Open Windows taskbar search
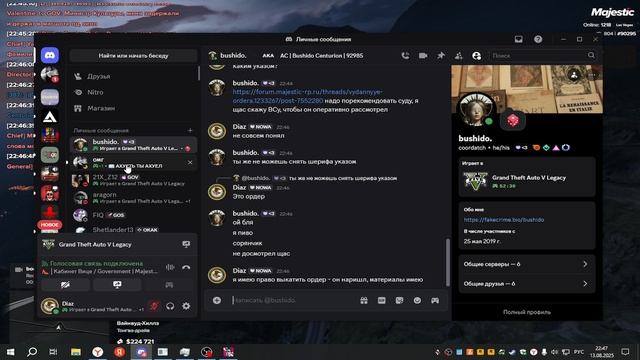The image size is (640, 360). (x=32, y=352)
